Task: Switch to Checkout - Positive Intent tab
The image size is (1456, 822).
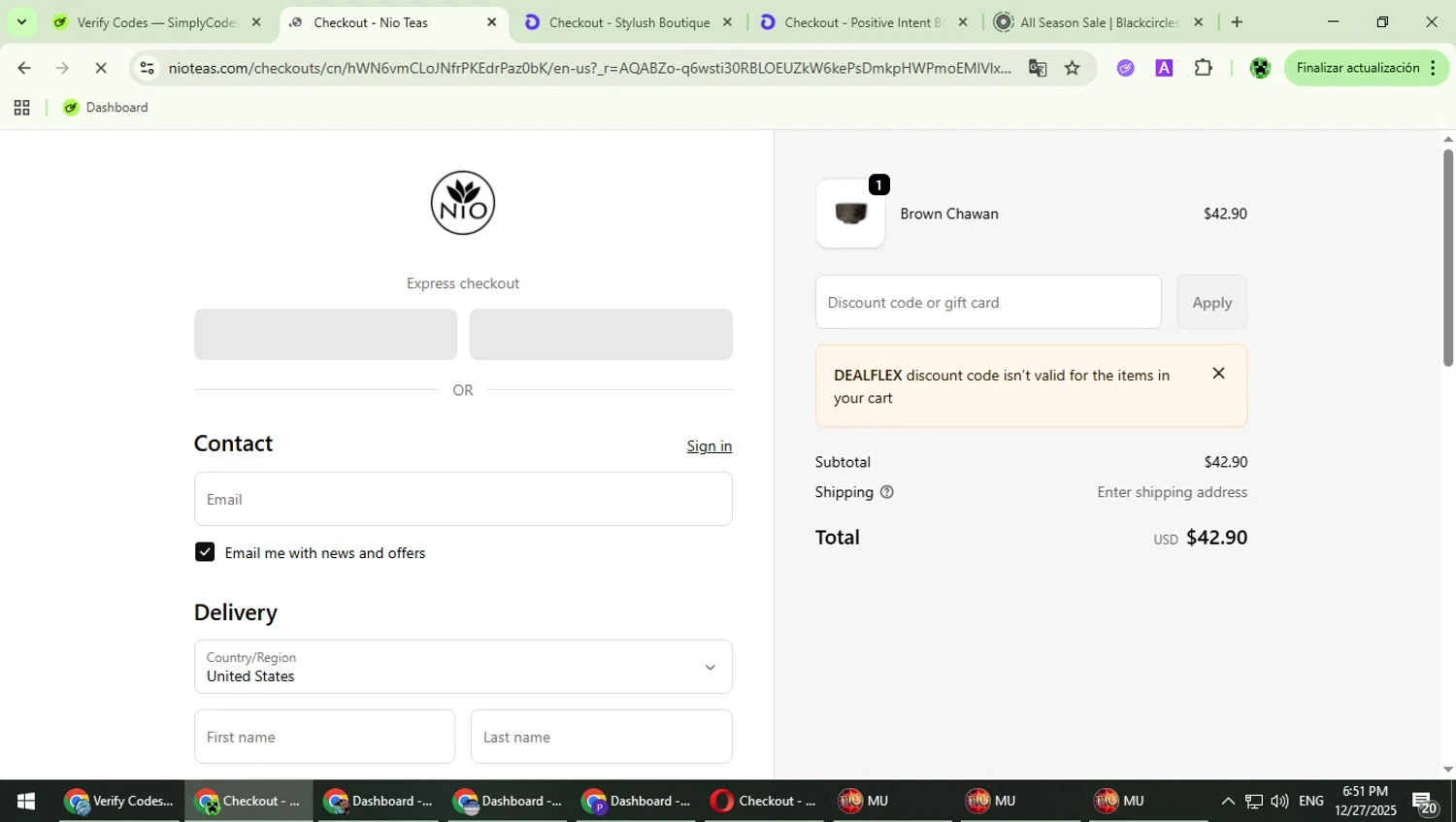Action: coord(864,22)
